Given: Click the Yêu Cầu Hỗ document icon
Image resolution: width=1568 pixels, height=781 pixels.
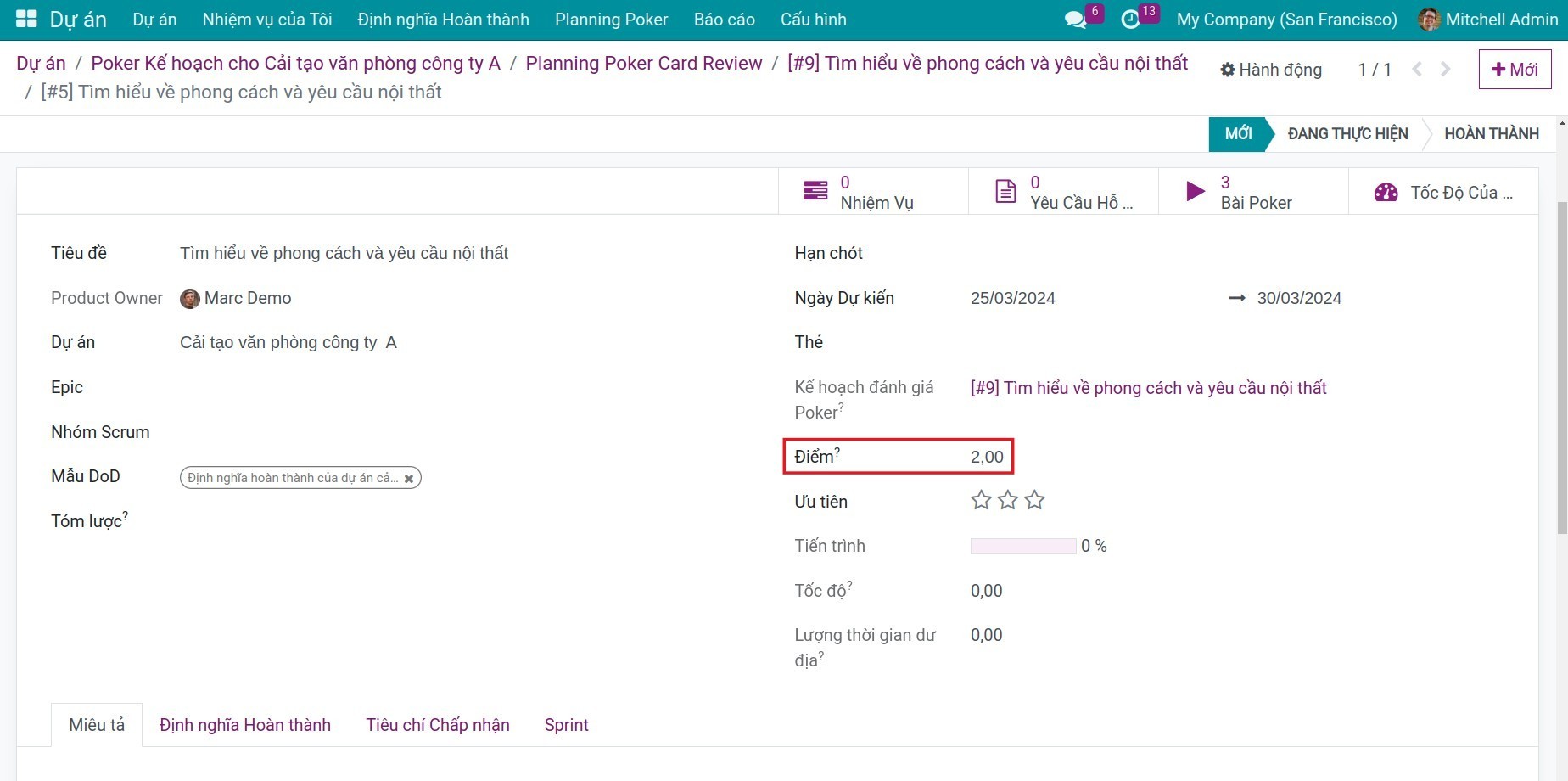Looking at the screenshot, I should pyautogui.click(x=1005, y=191).
